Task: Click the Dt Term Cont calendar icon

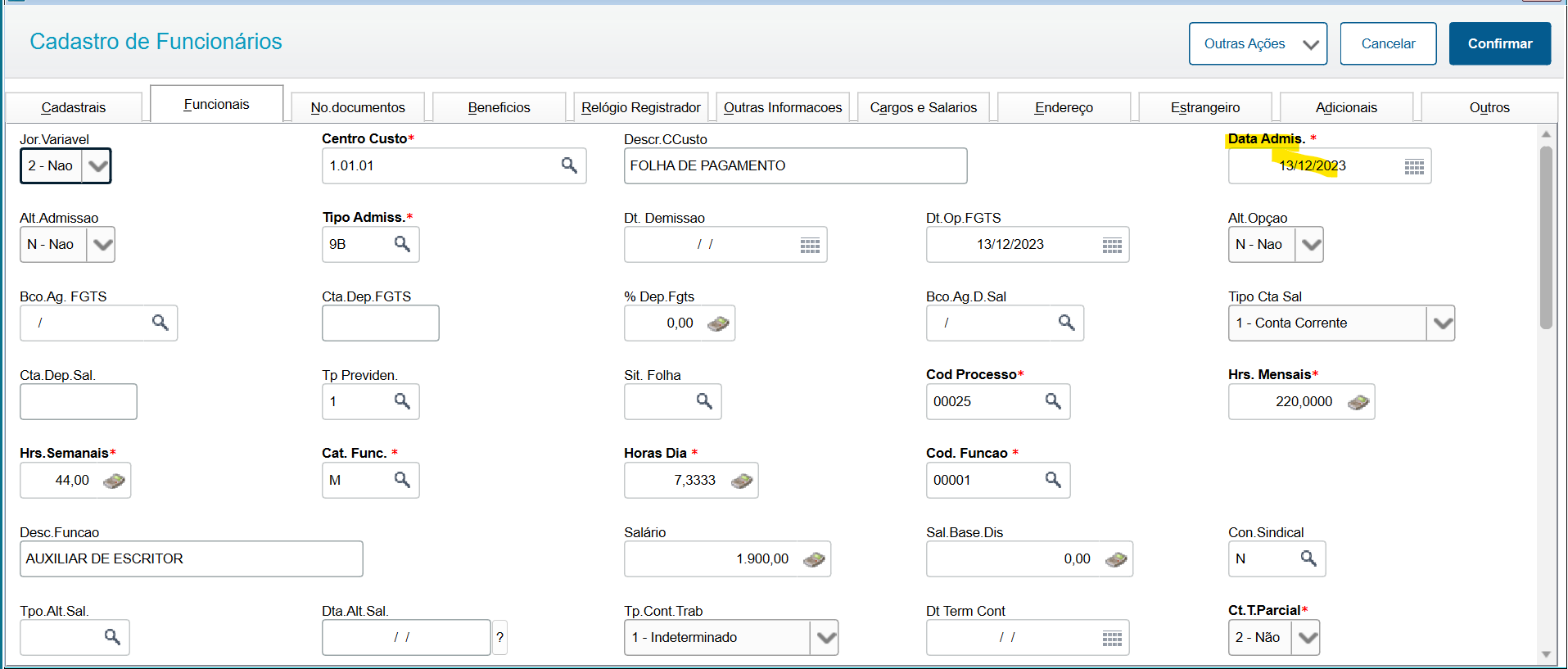Action: coord(1112,639)
